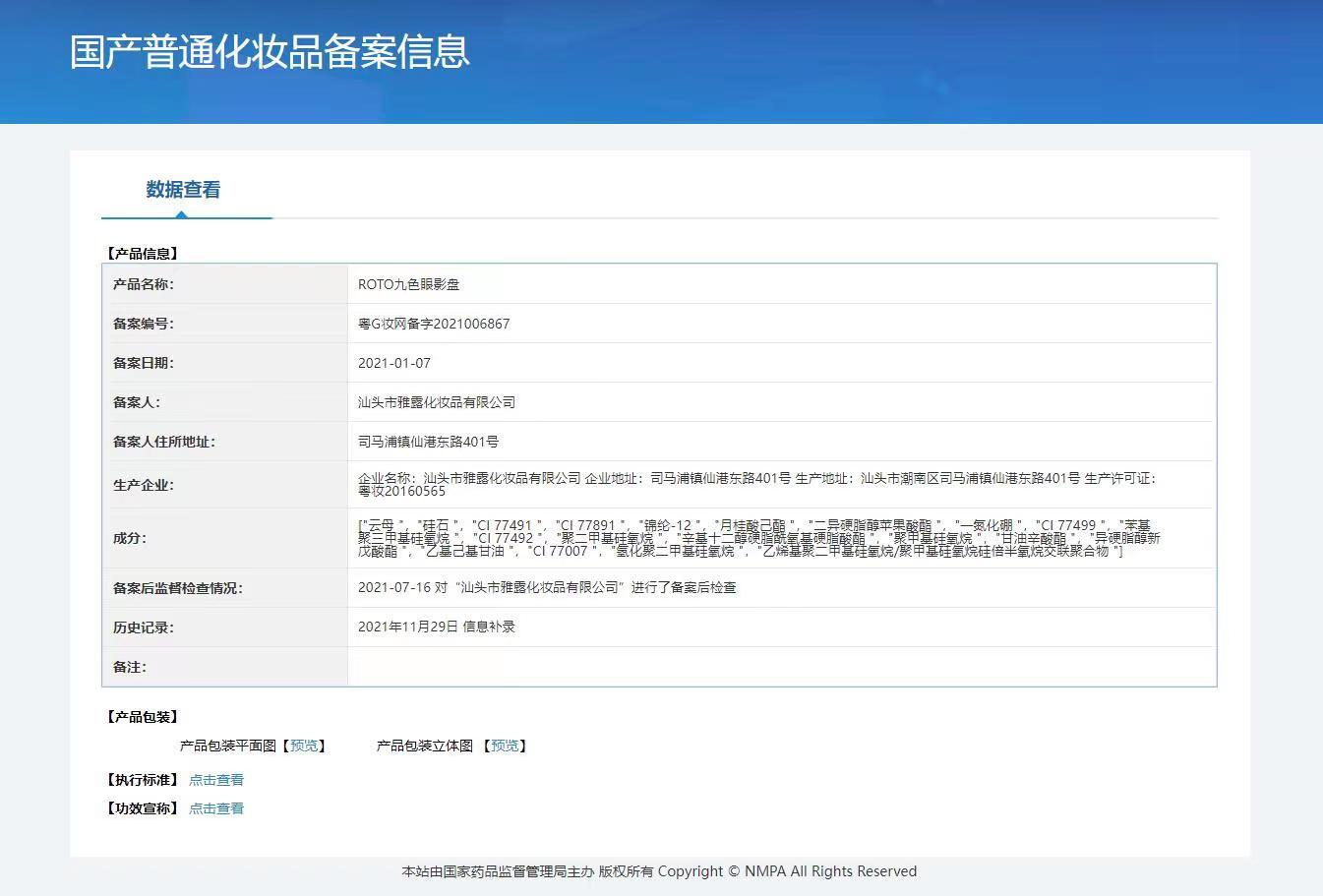
Task: Click the 【产品包装】 section label
Action: [141, 716]
